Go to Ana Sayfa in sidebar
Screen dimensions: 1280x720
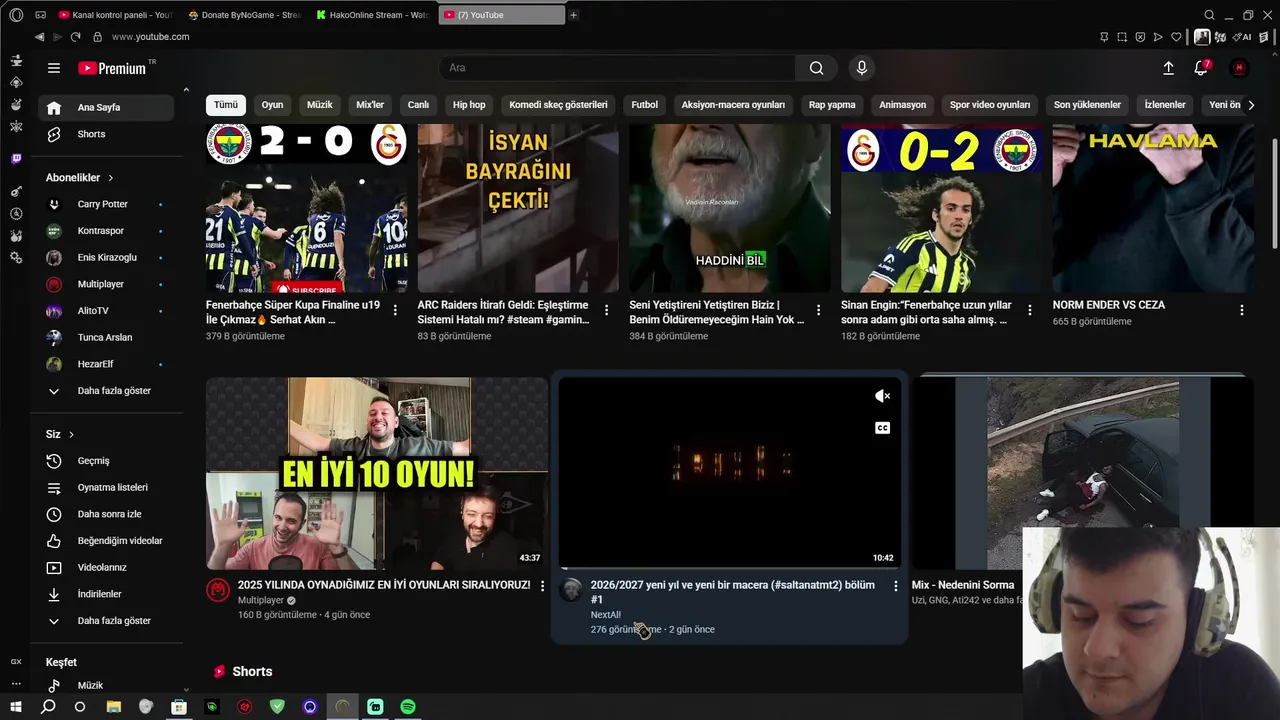[x=108, y=107]
